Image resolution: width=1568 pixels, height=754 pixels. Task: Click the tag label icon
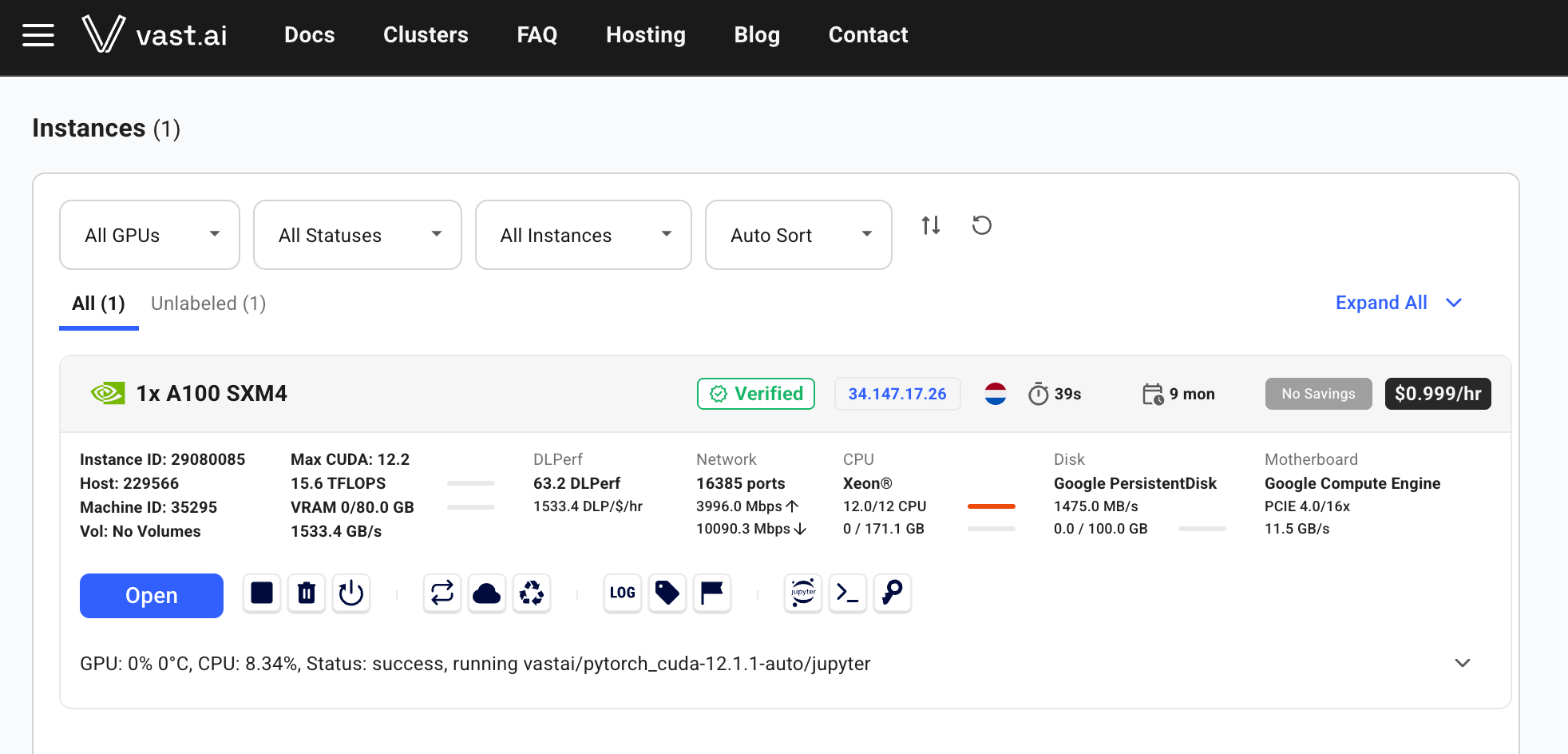667,593
